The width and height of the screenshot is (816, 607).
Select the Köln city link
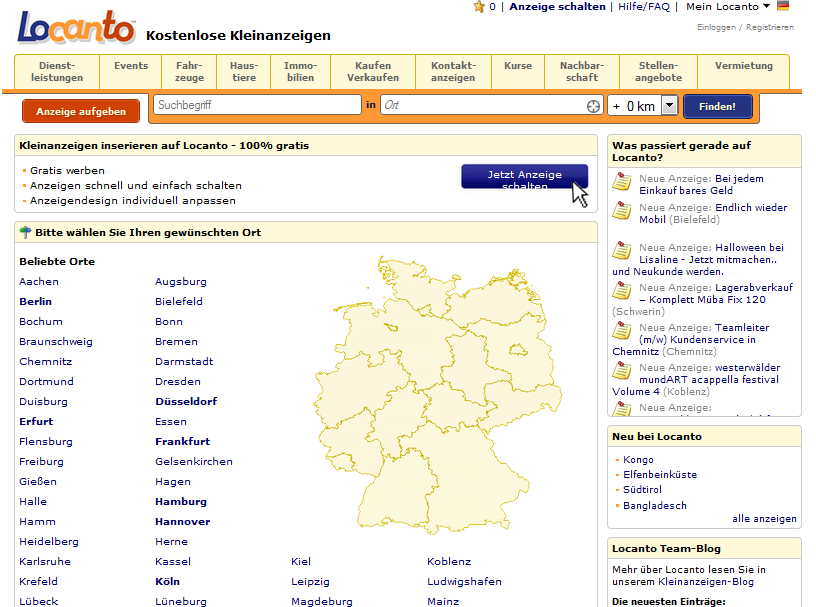(167, 581)
